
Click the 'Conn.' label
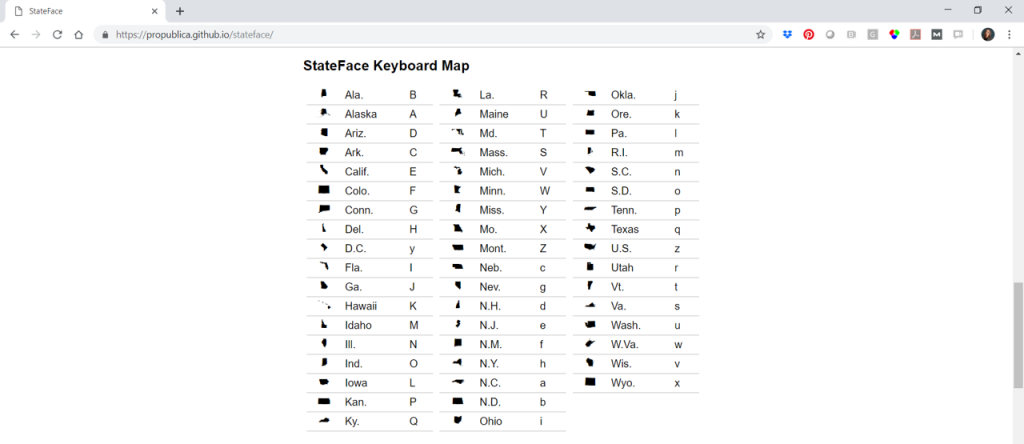359,210
